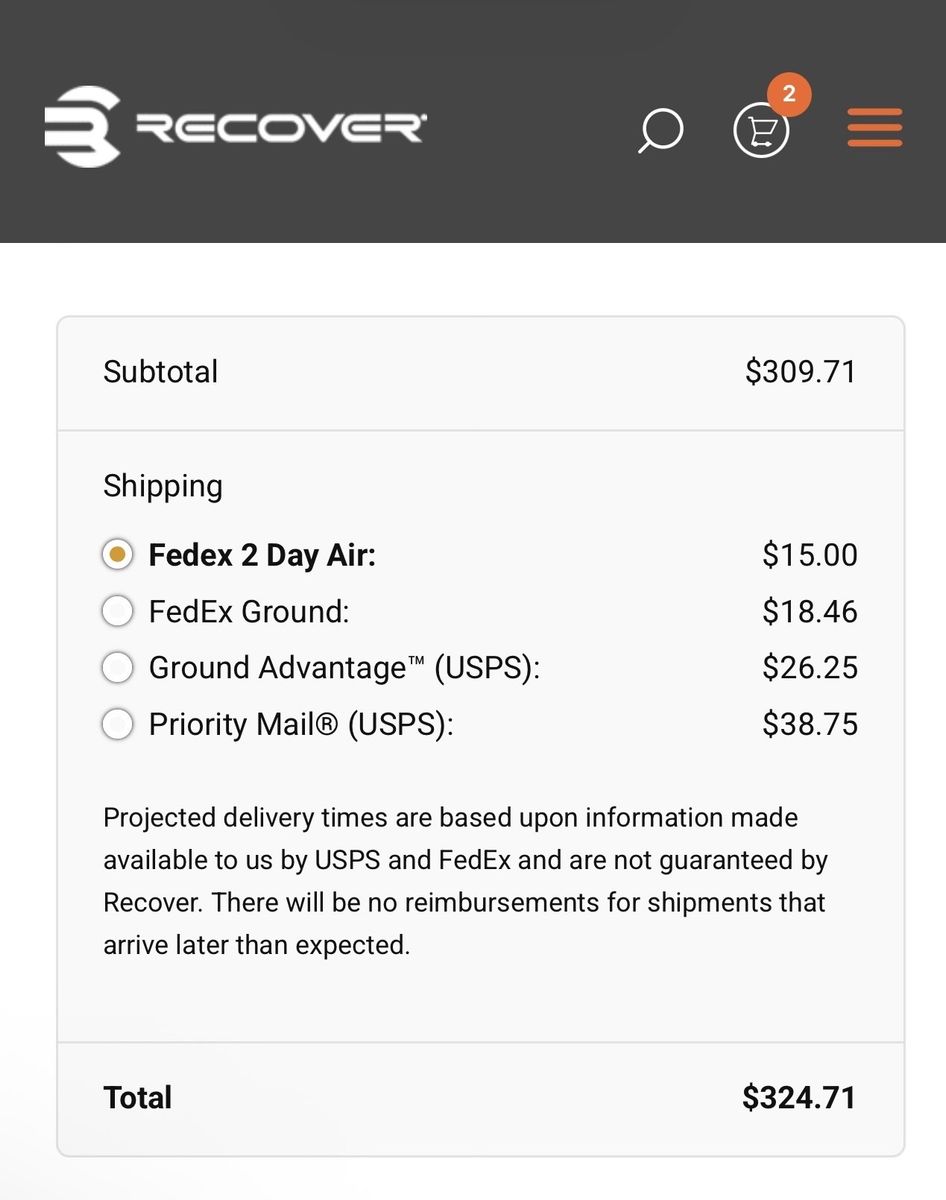946x1200 pixels.
Task: Click the Recover emblem logo icon
Action: 83,126
